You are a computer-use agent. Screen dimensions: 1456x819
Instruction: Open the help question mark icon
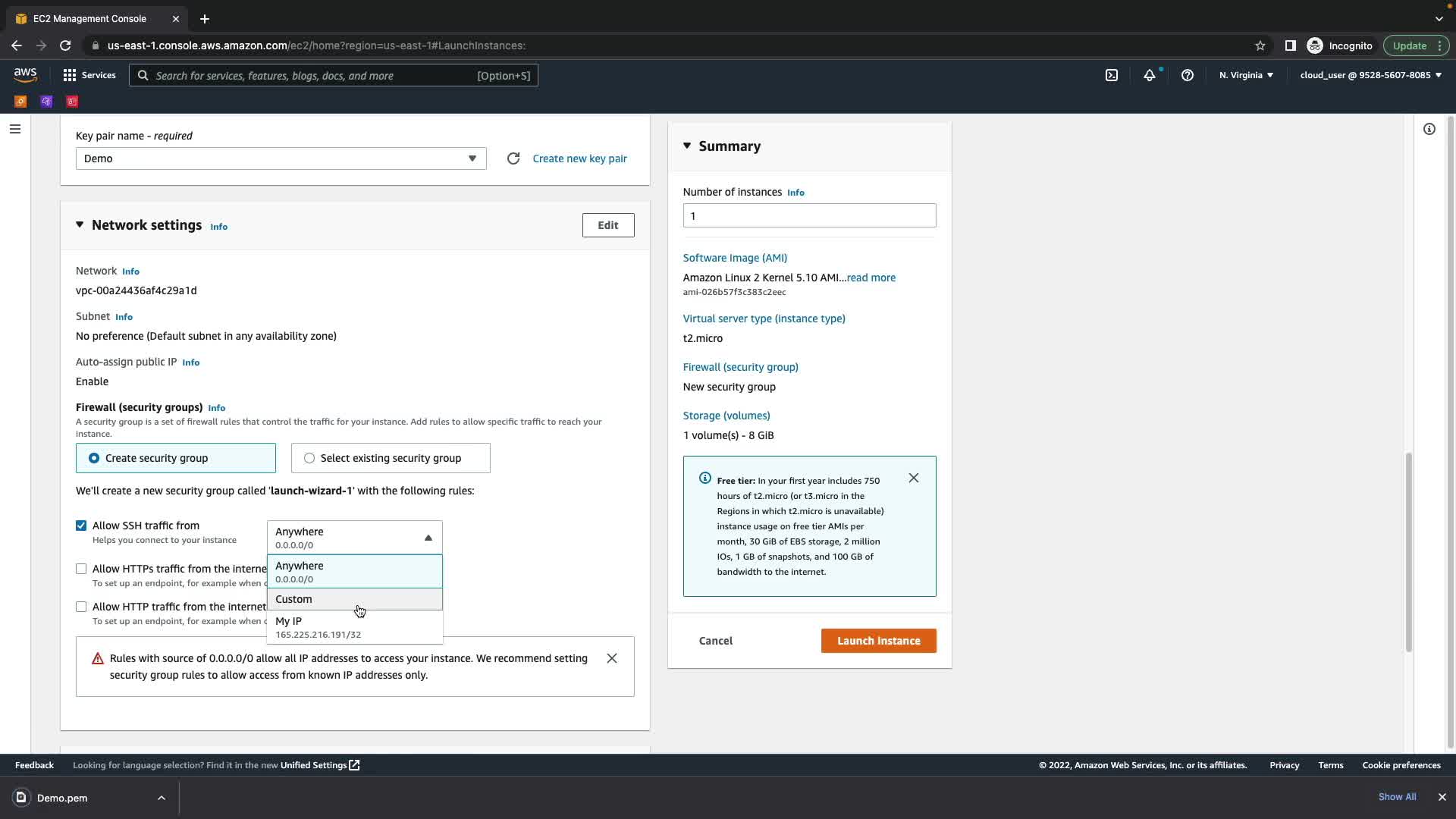coord(1188,75)
